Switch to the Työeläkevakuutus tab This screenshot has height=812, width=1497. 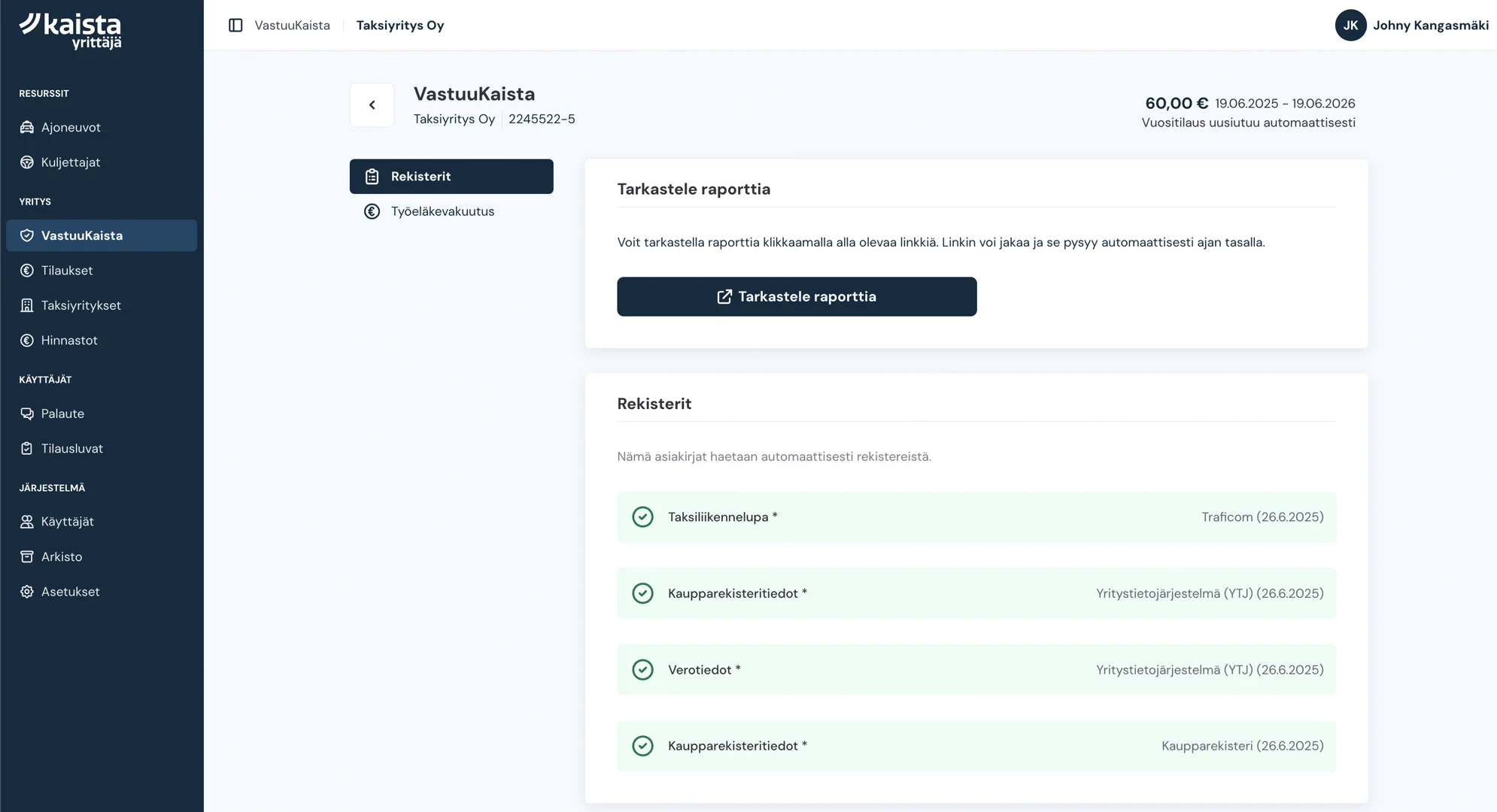[451, 212]
